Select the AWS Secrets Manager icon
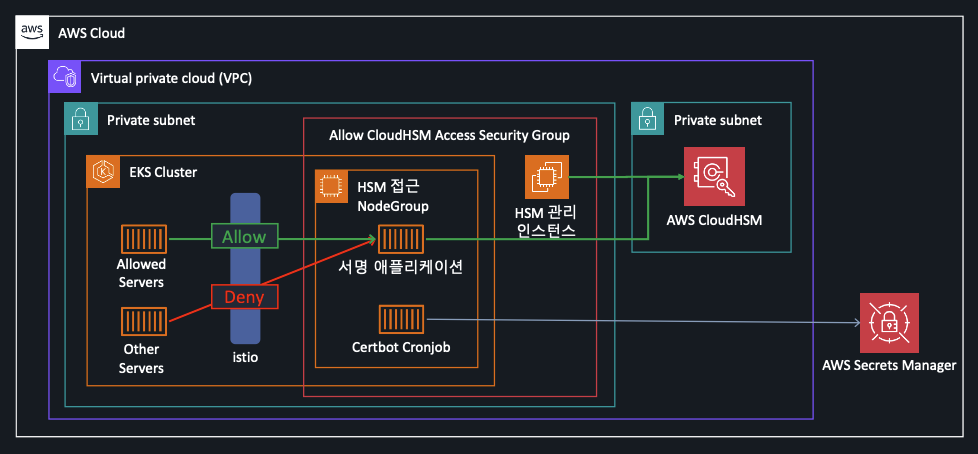The image size is (978, 454). [889, 323]
